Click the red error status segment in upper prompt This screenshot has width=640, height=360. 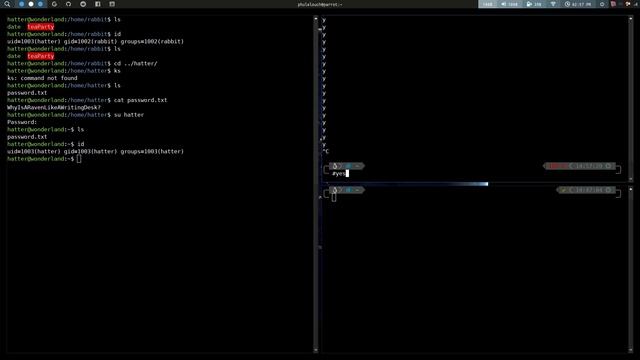point(558,166)
